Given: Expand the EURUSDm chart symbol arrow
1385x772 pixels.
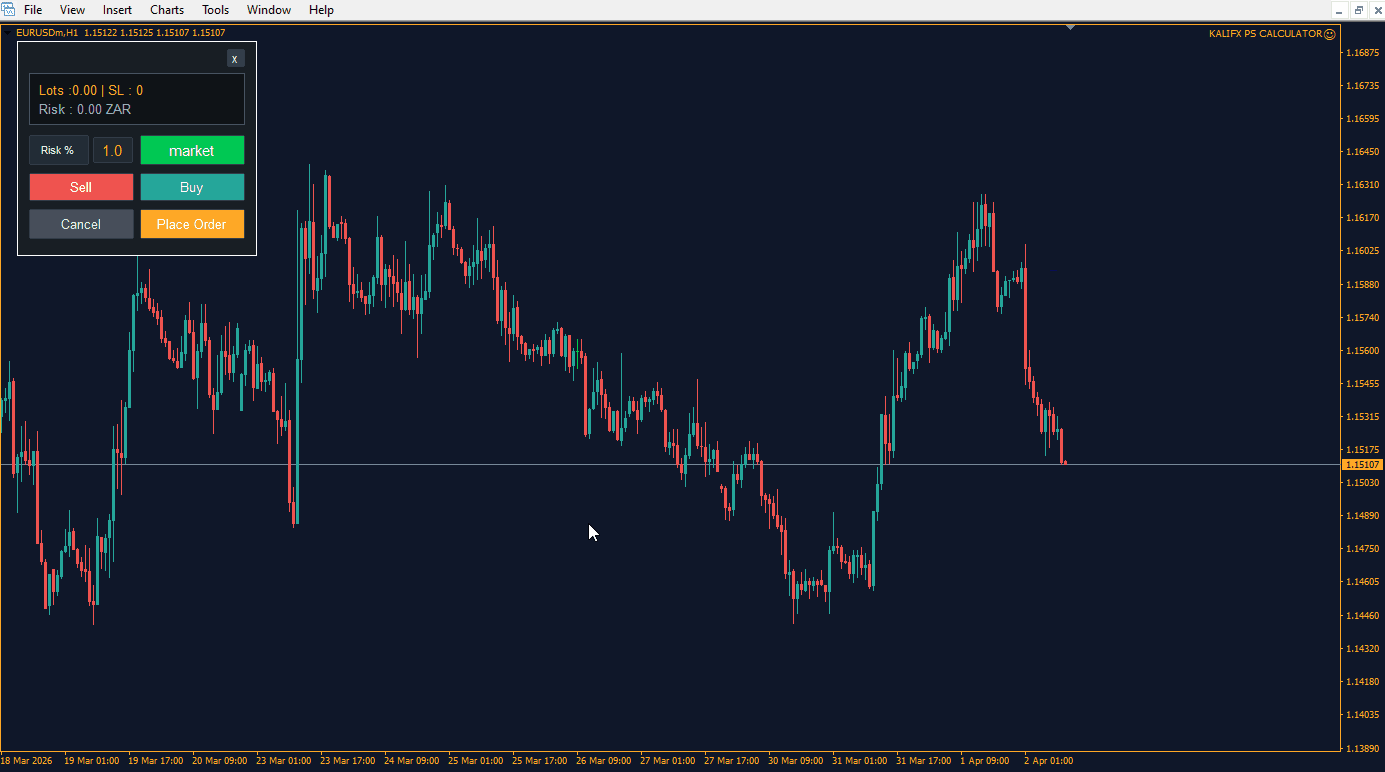Looking at the screenshot, I should (9, 33).
